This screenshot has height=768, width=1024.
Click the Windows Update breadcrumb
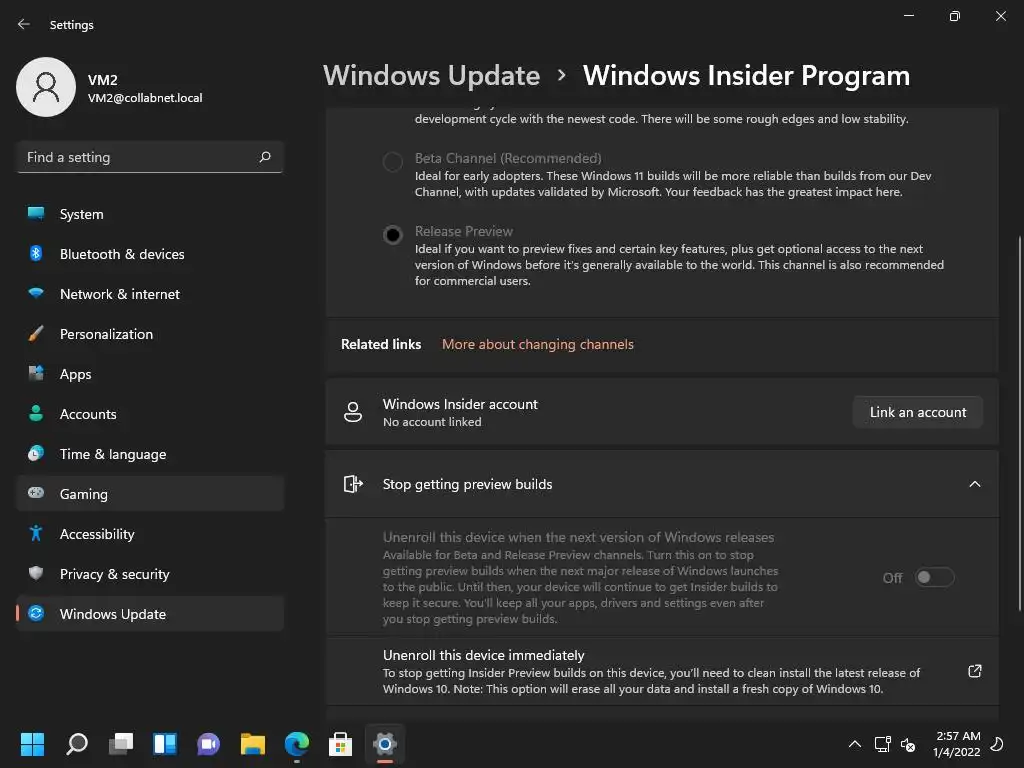click(432, 76)
